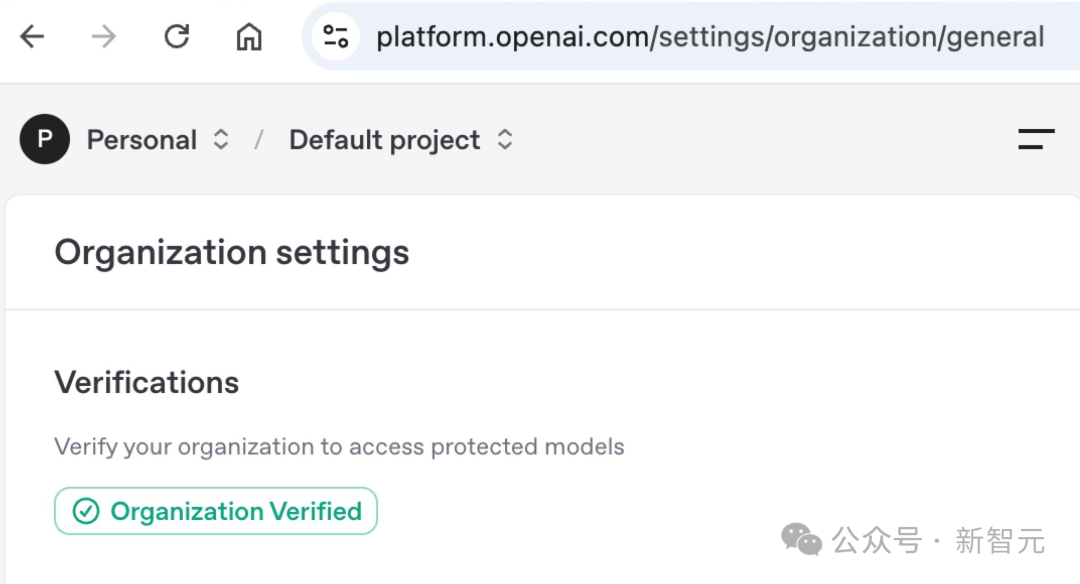The image size is (1080, 584).
Task: Select the Verifications section title
Action: (x=147, y=382)
